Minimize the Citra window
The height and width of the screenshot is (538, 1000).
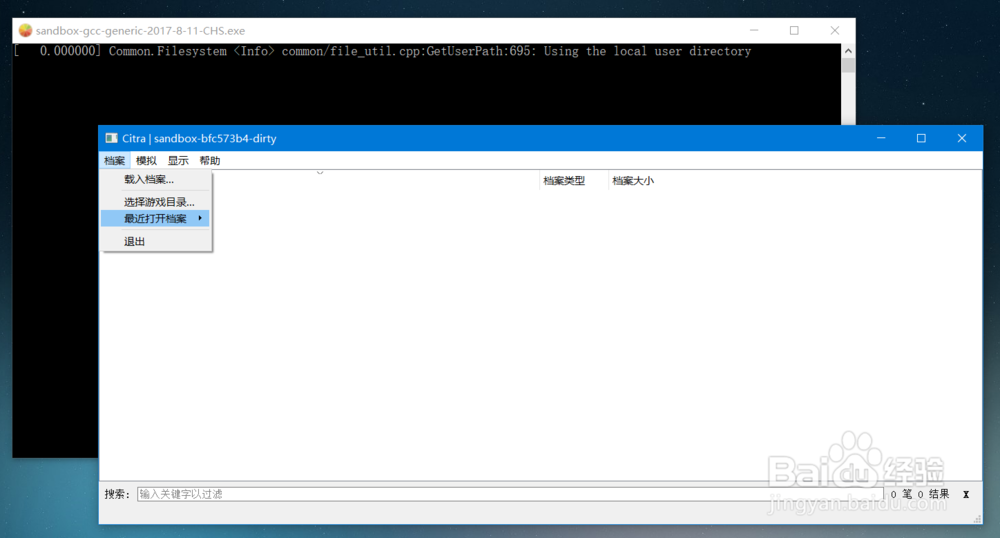881,138
